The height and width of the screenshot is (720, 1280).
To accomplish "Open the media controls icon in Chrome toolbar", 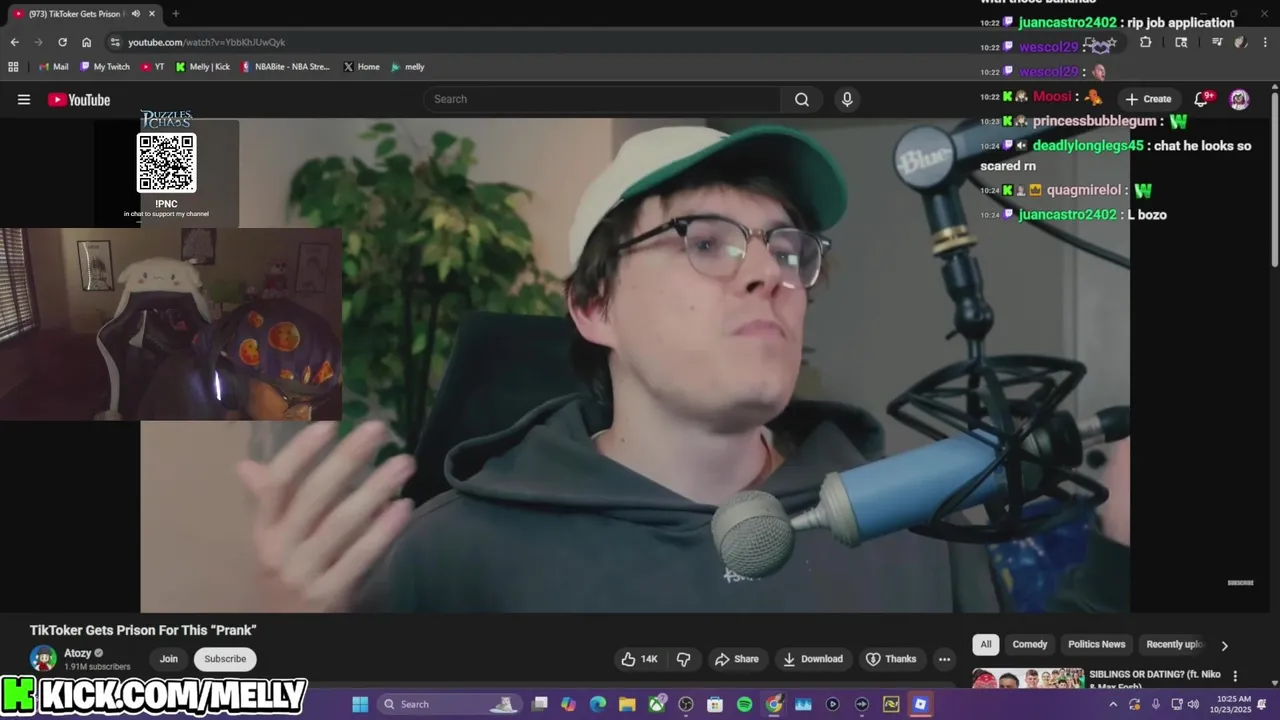I will tap(1217, 42).
